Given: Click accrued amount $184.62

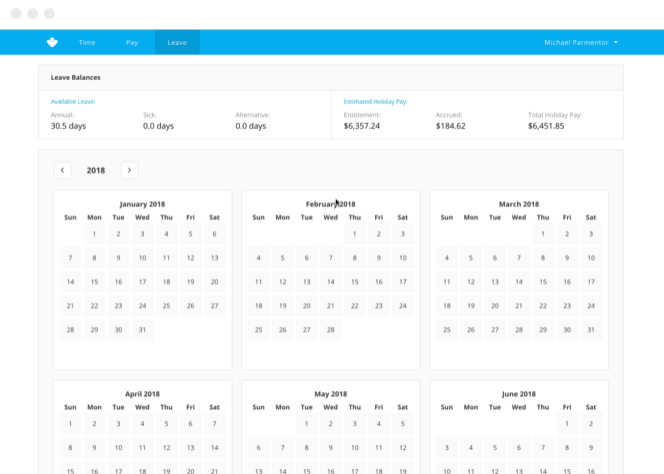Looking at the screenshot, I should [451, 126].
